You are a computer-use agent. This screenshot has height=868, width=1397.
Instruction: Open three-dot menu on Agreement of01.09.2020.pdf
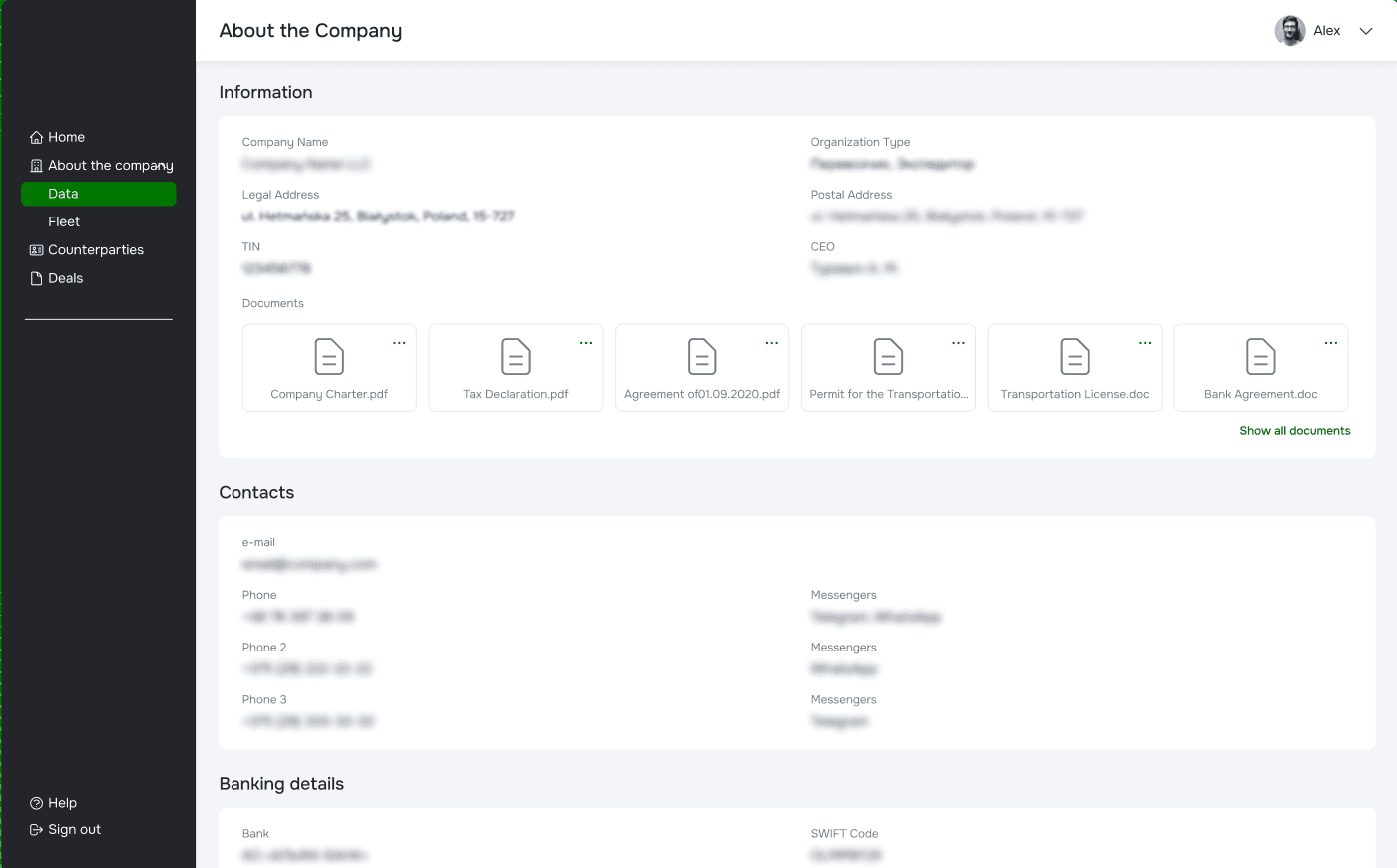tap(772, 343)
